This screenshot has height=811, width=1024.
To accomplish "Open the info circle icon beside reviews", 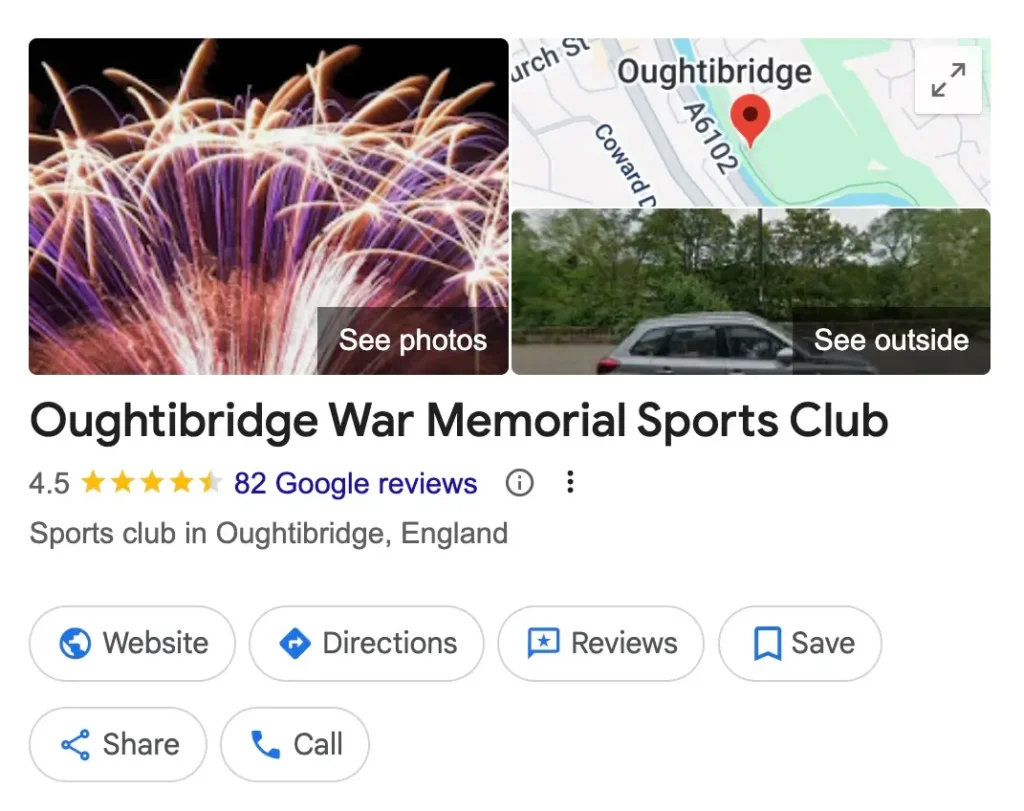I will [x=519, y=483].
